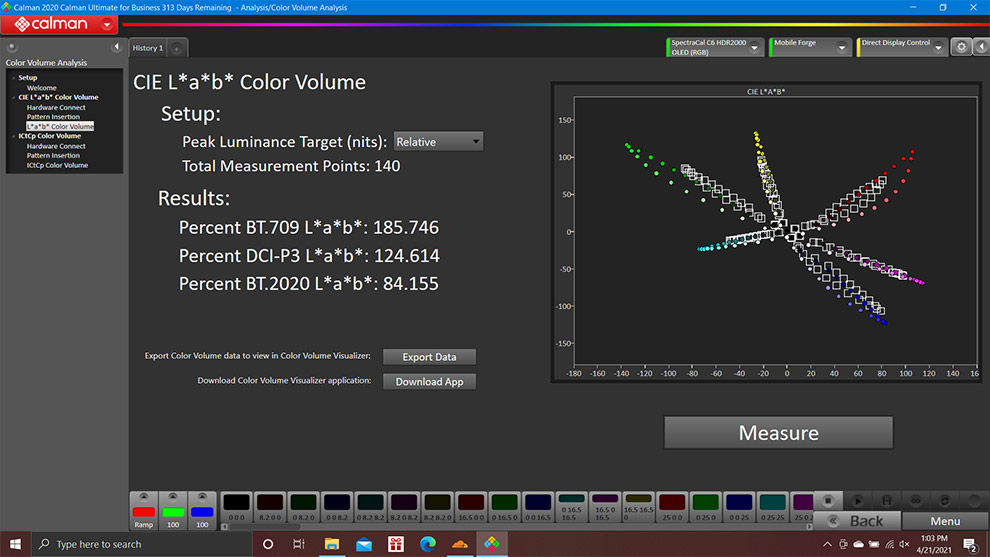Click the CIE L*A*B* chart plot
The image size is (990, 557).
pos(775,231)
